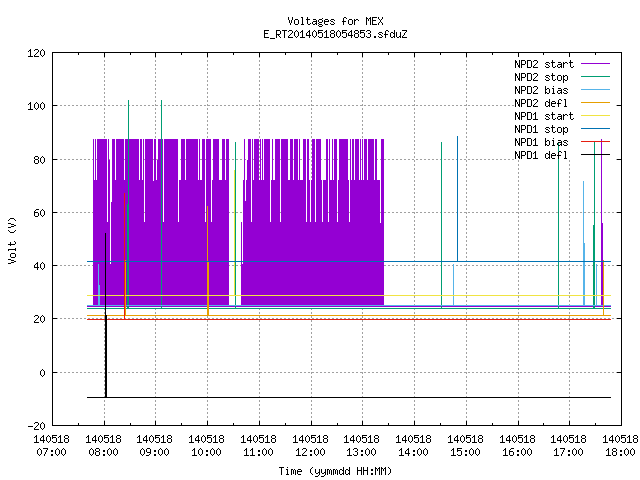Click the y-axis tick value 60
Screen dimensions: 640x480
coord(39,213)
